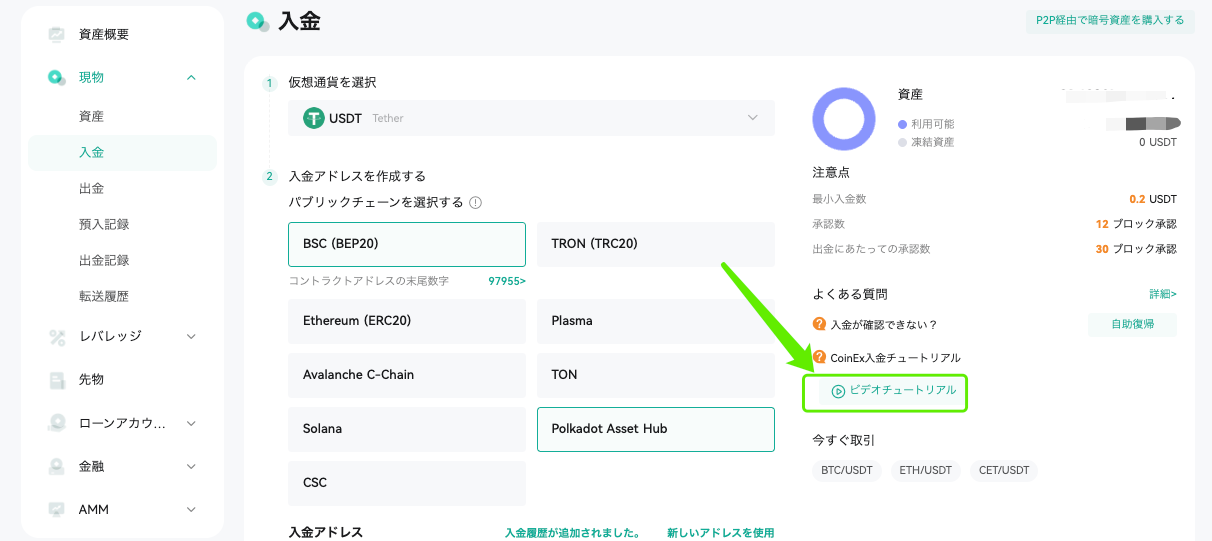Click the 金融 finance icon in sidebar
The width and height of the screenshot is (1212, 541).
pos(57,466)
